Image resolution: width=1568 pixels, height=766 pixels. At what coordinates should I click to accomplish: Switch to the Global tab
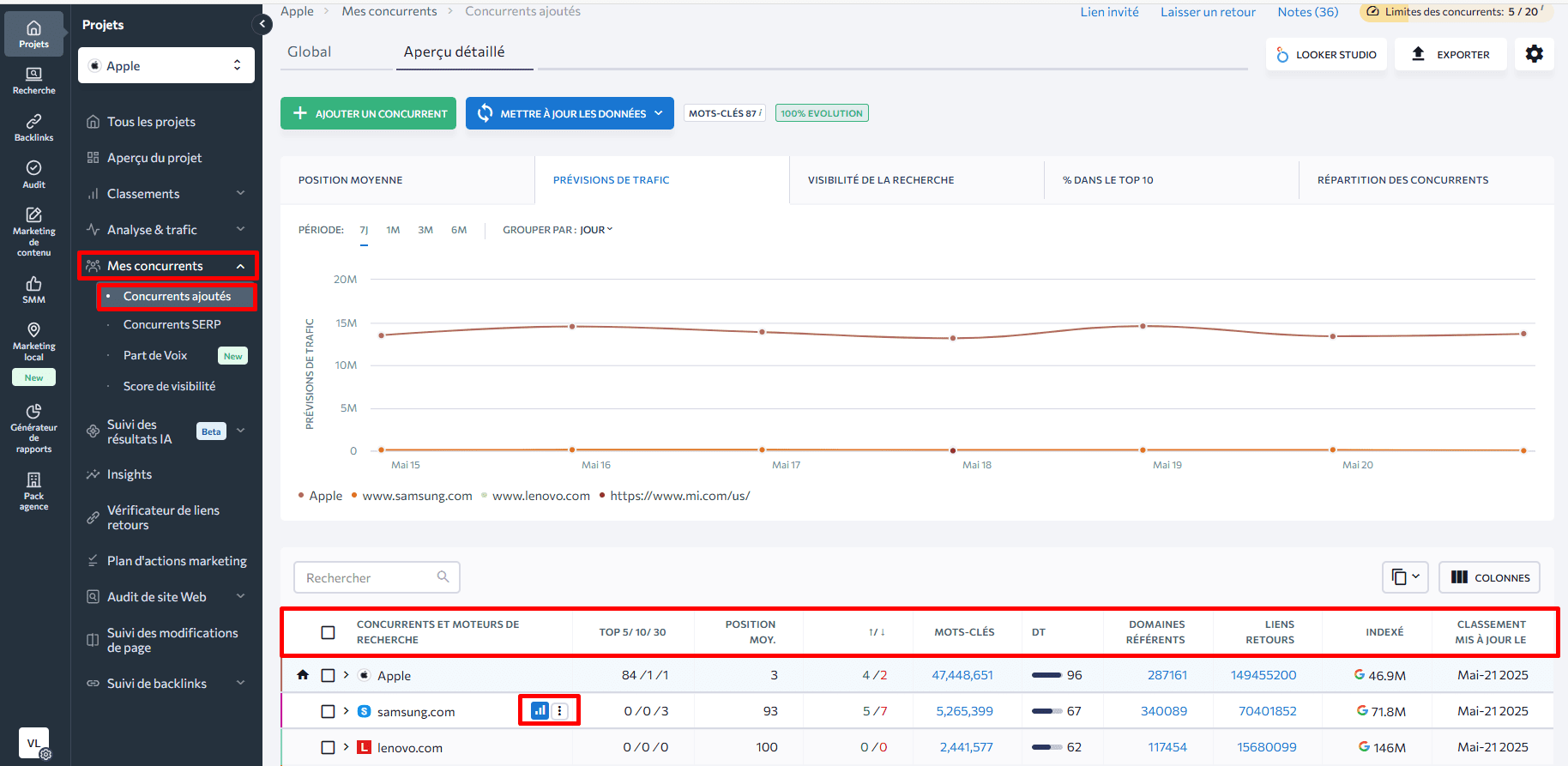309,52
